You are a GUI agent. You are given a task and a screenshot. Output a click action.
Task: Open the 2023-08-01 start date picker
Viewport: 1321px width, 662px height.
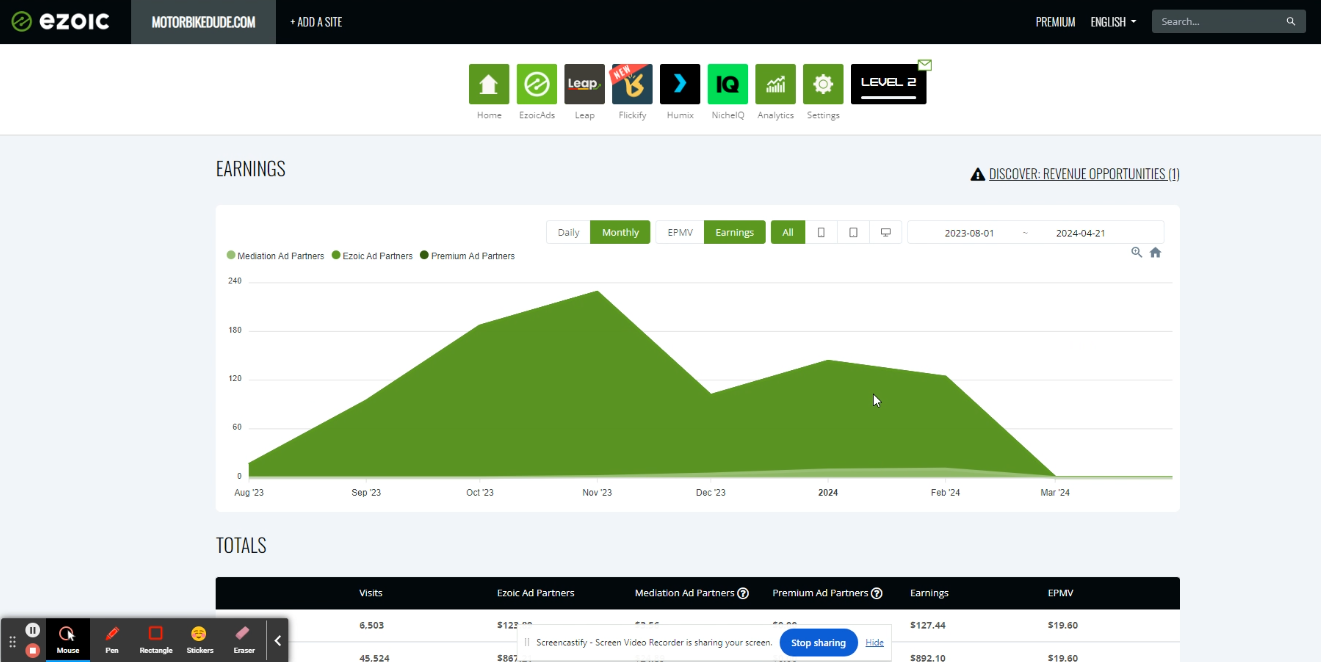(x=969, y=233)
